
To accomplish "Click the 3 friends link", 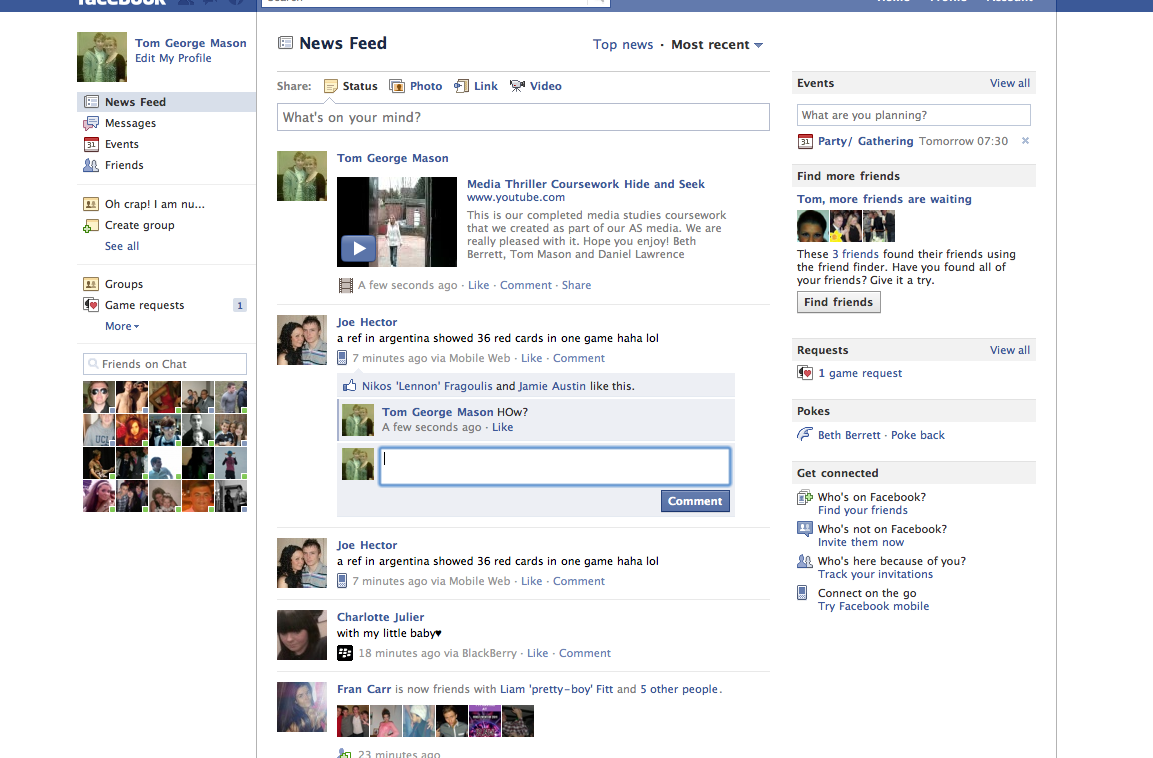I will (855, 254).
